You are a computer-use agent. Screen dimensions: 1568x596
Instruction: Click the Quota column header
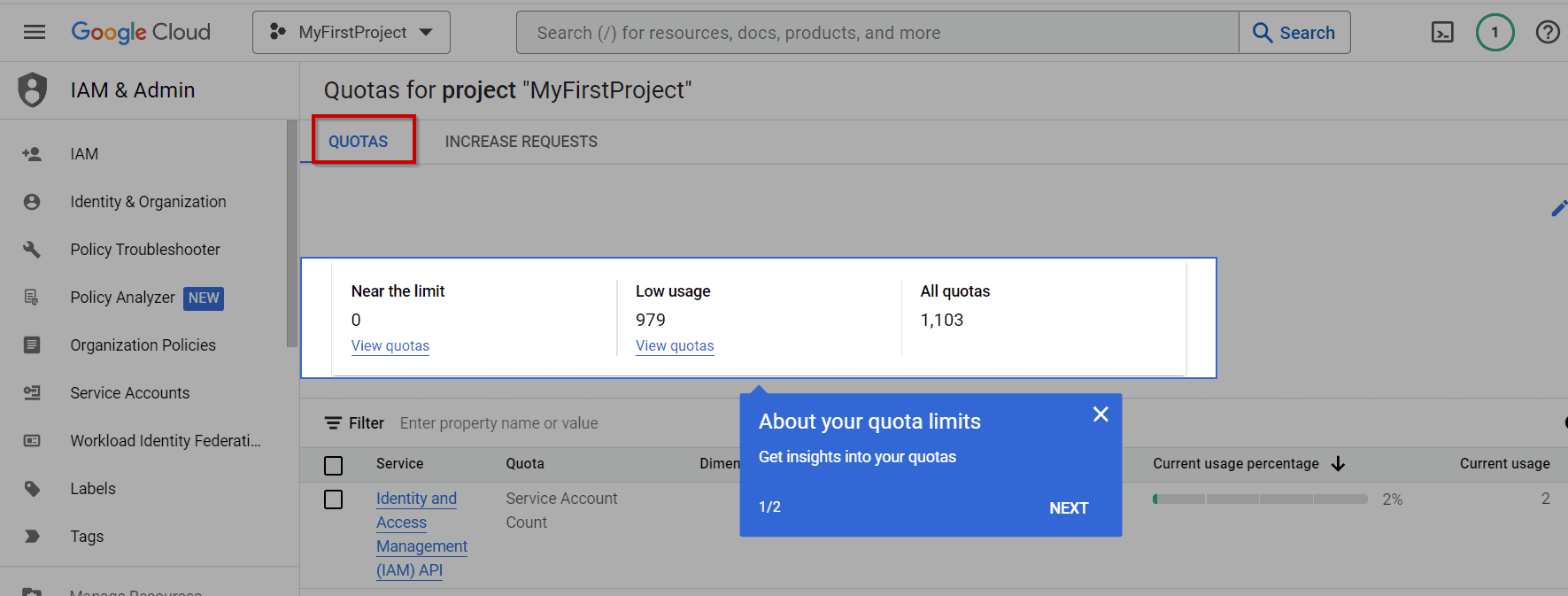pyautogui.click(x=525, y=464)
